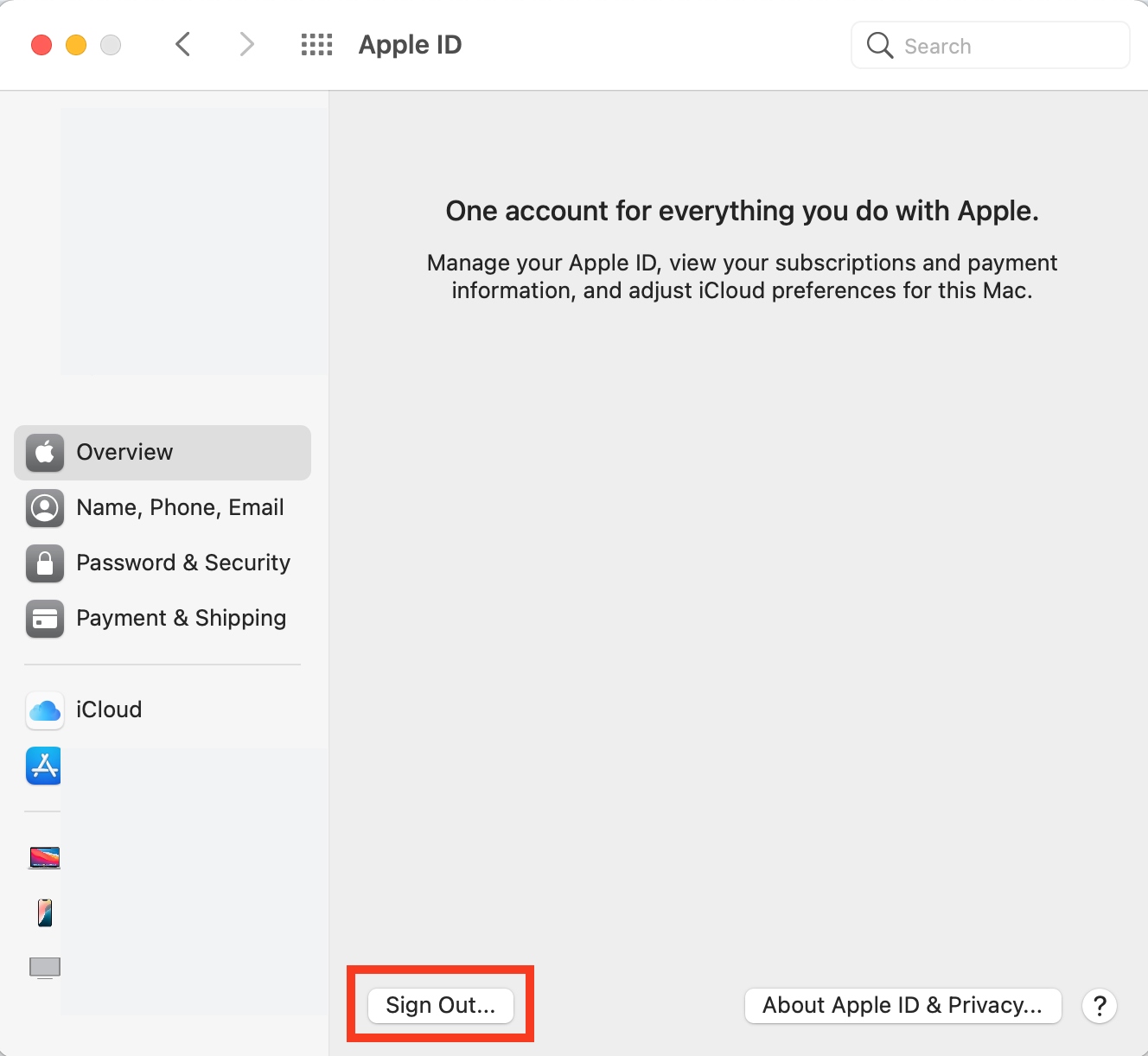Screen dimensions: 1148x1056
Task: Click the person icon beside Name, Phone, Email
Action: tap(44, 508)
